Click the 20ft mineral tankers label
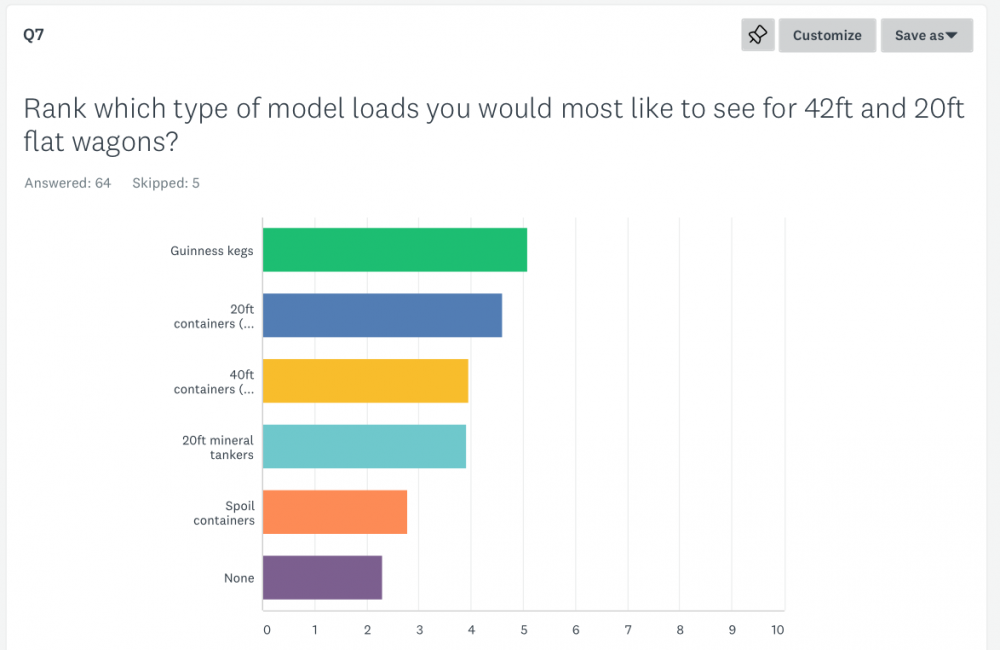This screenshot has height=650, width=1000. pyautogui.click(x=218, y=447)
